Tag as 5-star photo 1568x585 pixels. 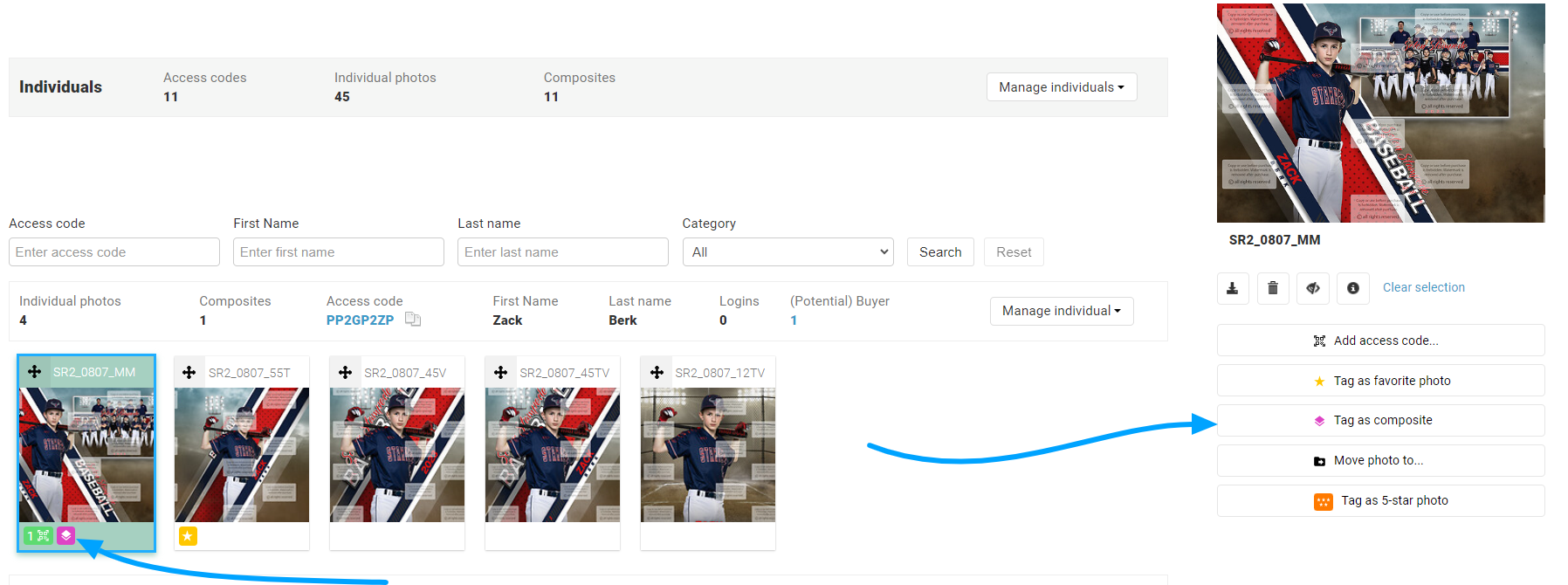click(1380, 500)
